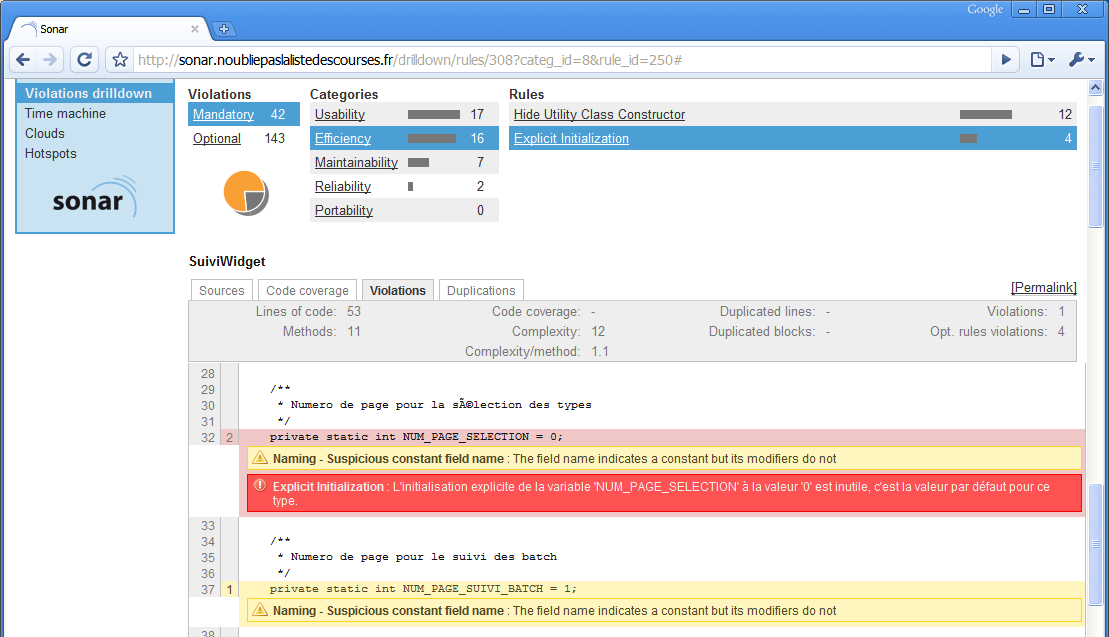Image resolution: width=1109 pixels, height=637 pixels.
Task: Open a new tab with plus button
Action: click(224, 29)
